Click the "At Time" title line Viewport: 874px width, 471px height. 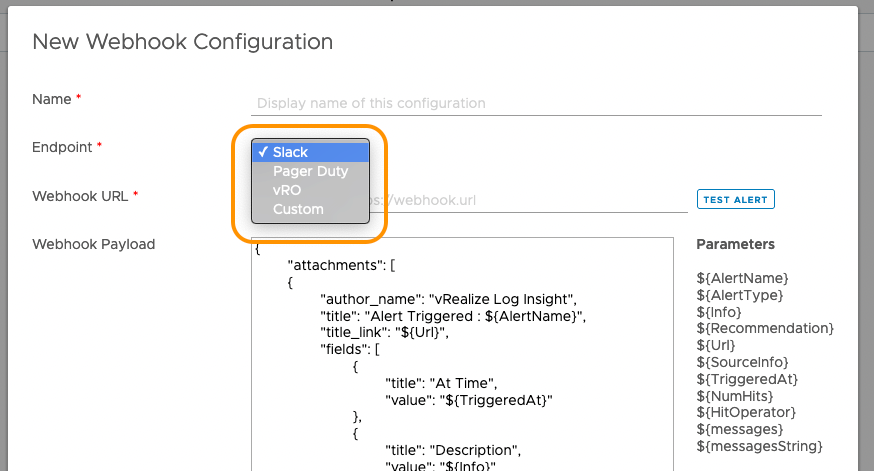coord(441,383)
